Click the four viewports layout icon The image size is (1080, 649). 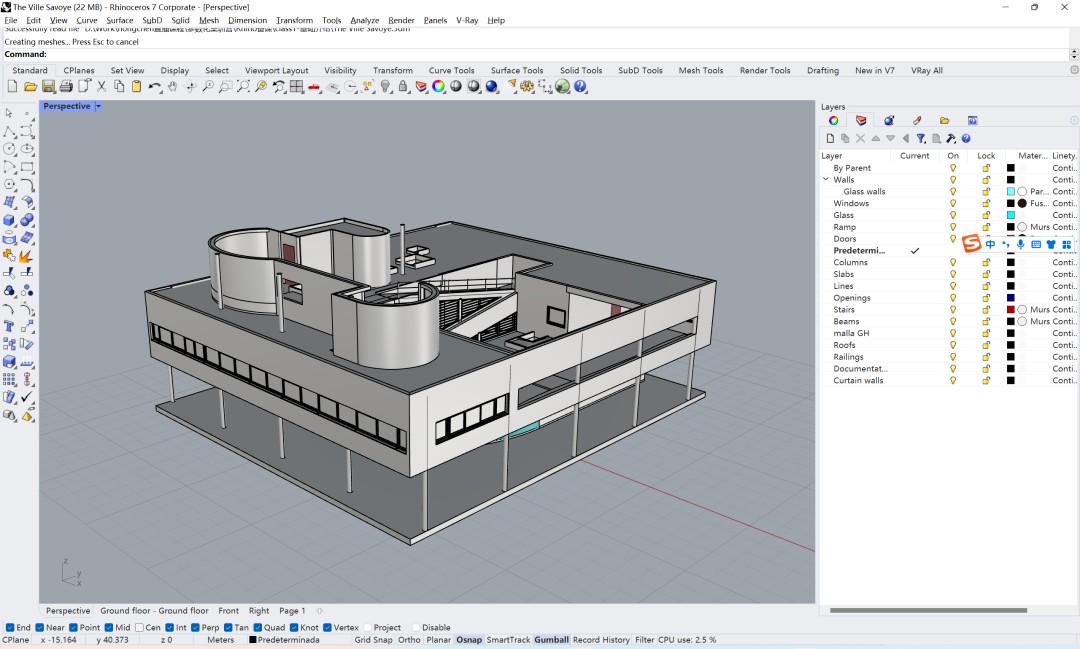click(297, 86)
